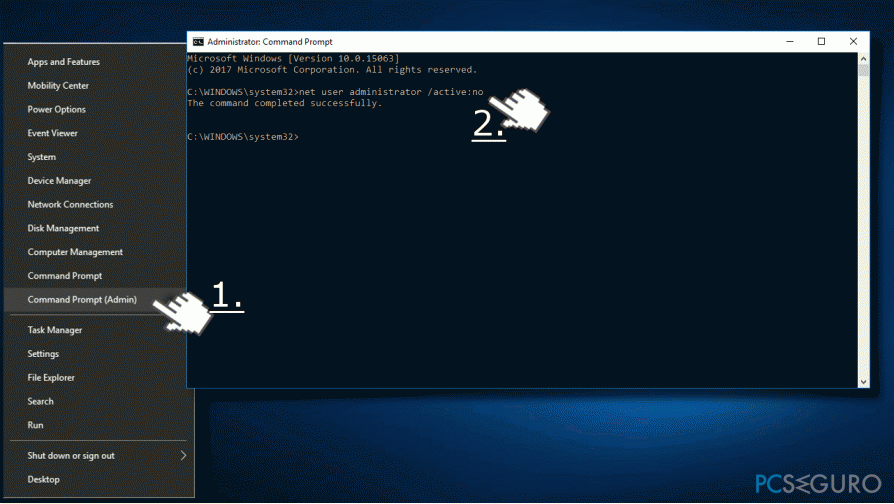Click the submenu chevron beside Shut down
The height and width of the screenshot is (504, 894).
coord(183,456)
